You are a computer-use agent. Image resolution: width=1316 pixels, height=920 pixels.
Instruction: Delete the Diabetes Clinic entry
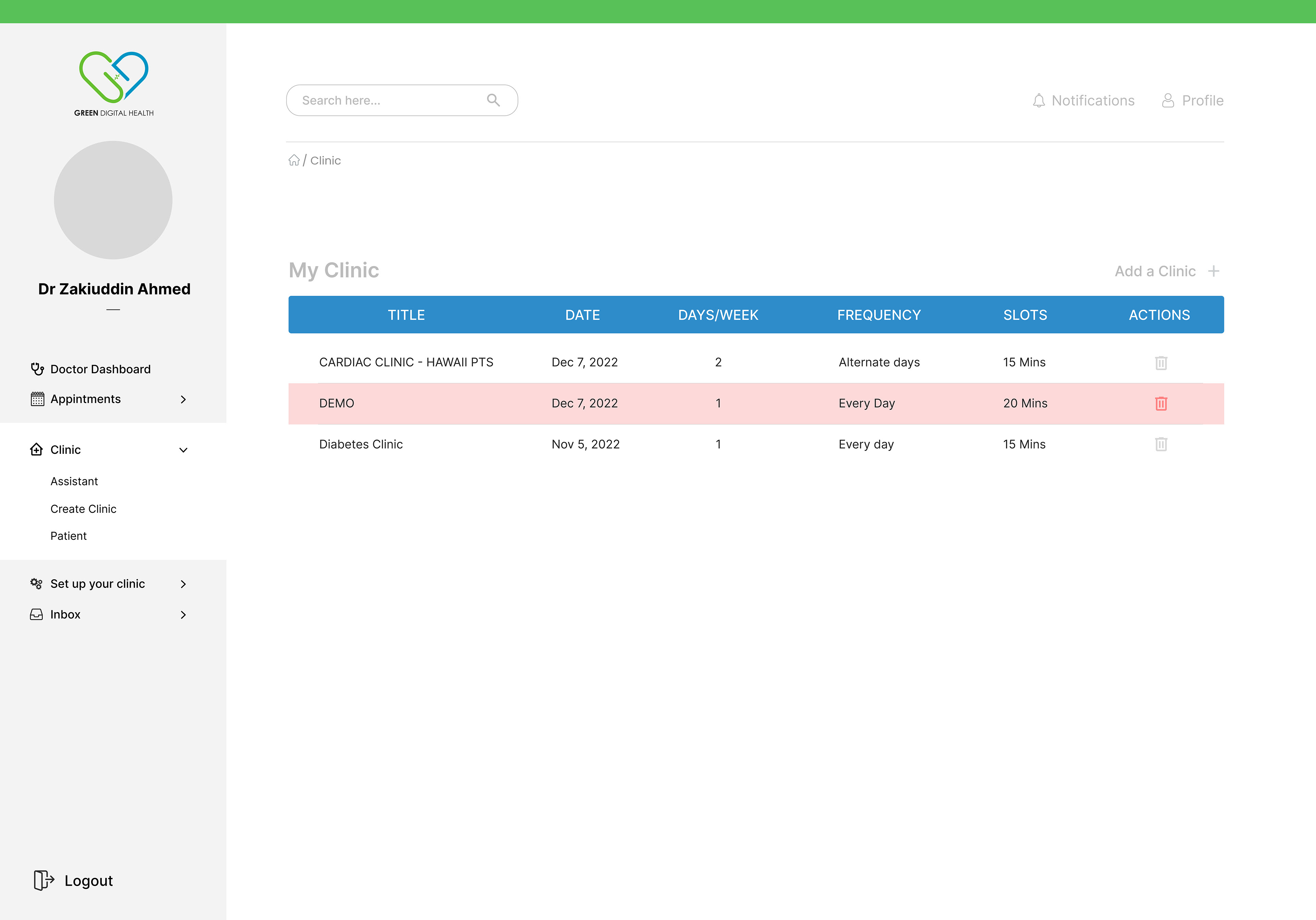1161,444
